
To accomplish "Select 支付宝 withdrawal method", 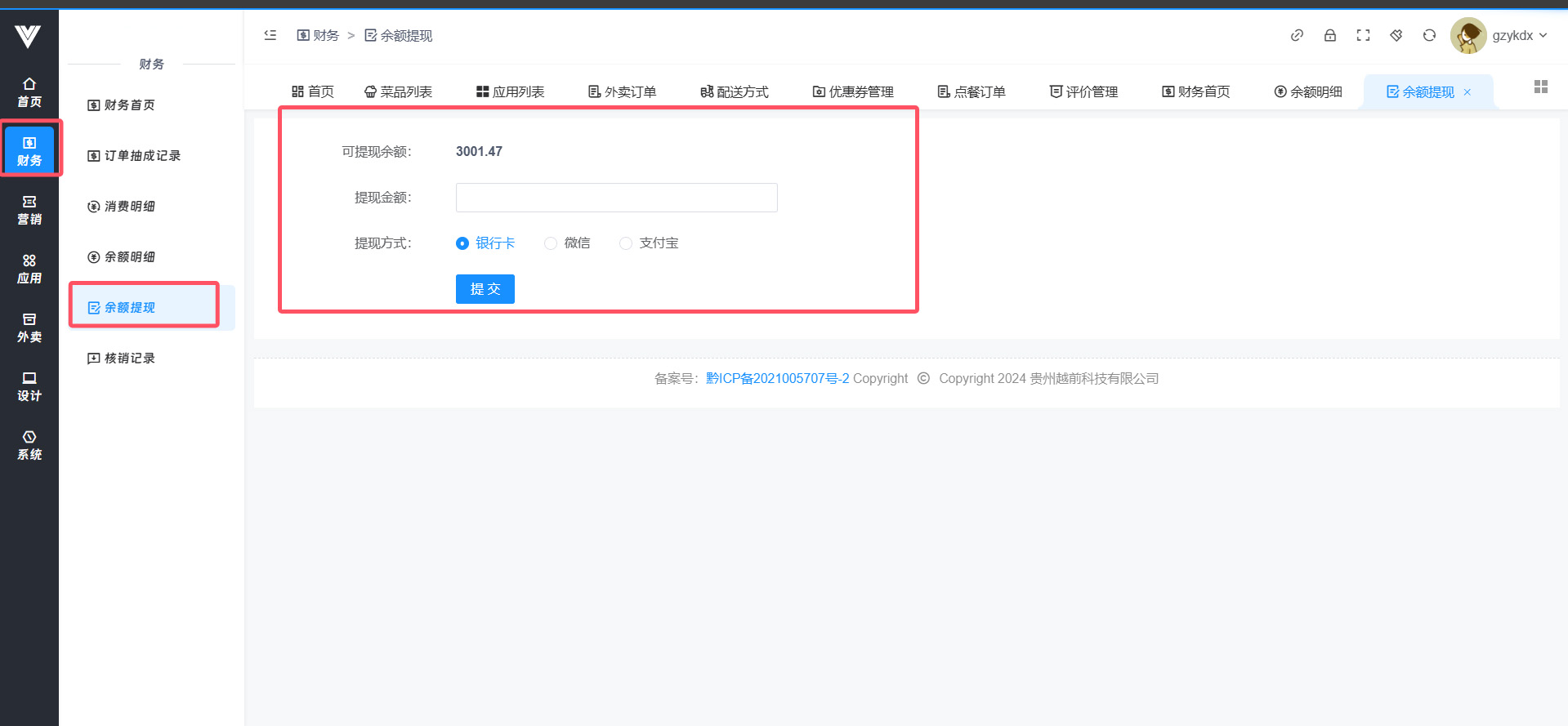I will tap(626, 243).
